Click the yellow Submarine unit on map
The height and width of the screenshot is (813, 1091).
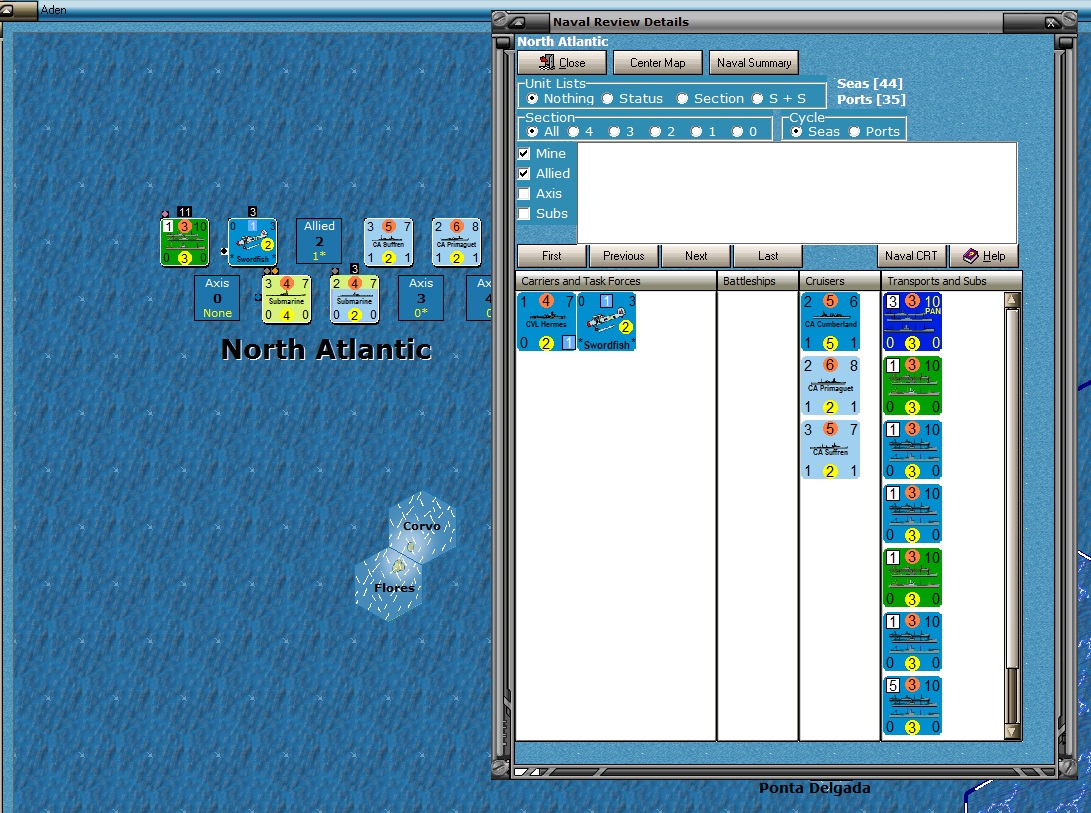tap(286, 299)
